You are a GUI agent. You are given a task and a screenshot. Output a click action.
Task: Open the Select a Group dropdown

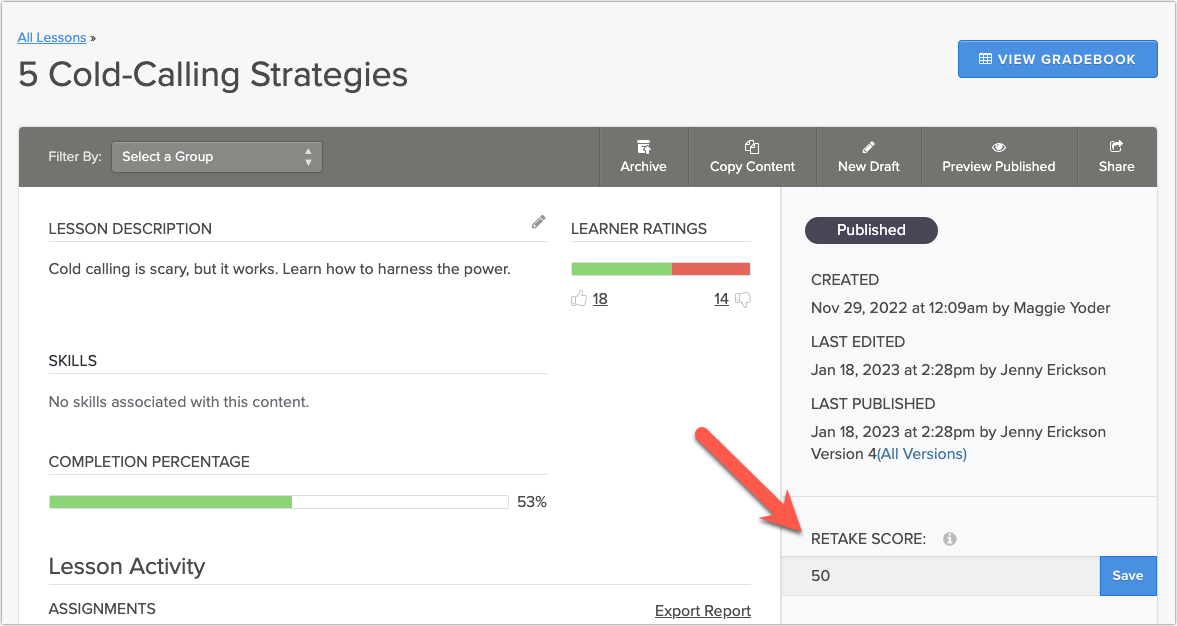[x=217, y=157]
